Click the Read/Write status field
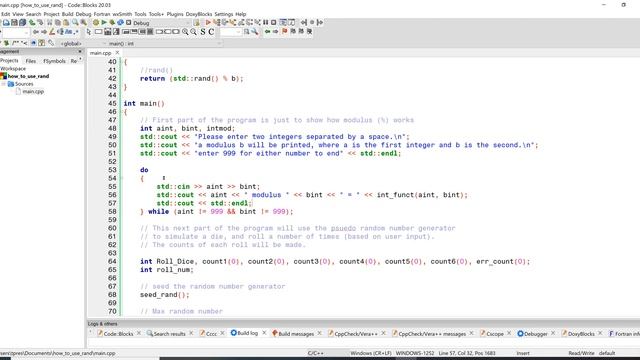Viewport: 640px width, 360px height. click(581, 353)
